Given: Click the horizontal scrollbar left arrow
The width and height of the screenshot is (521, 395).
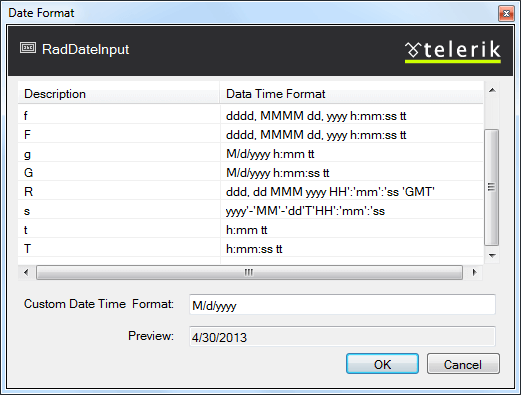Looking at the screenshot, I should pyautogui.click(x=26, y=272).
